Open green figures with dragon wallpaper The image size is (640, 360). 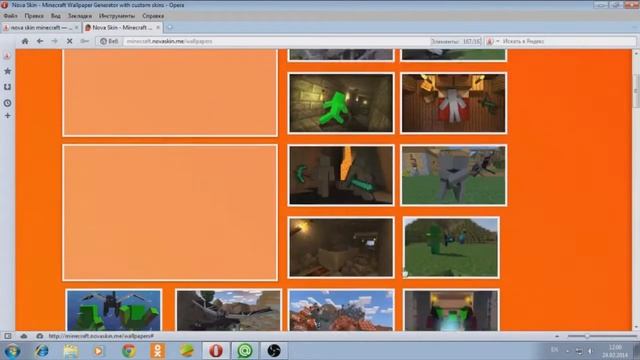114,310
